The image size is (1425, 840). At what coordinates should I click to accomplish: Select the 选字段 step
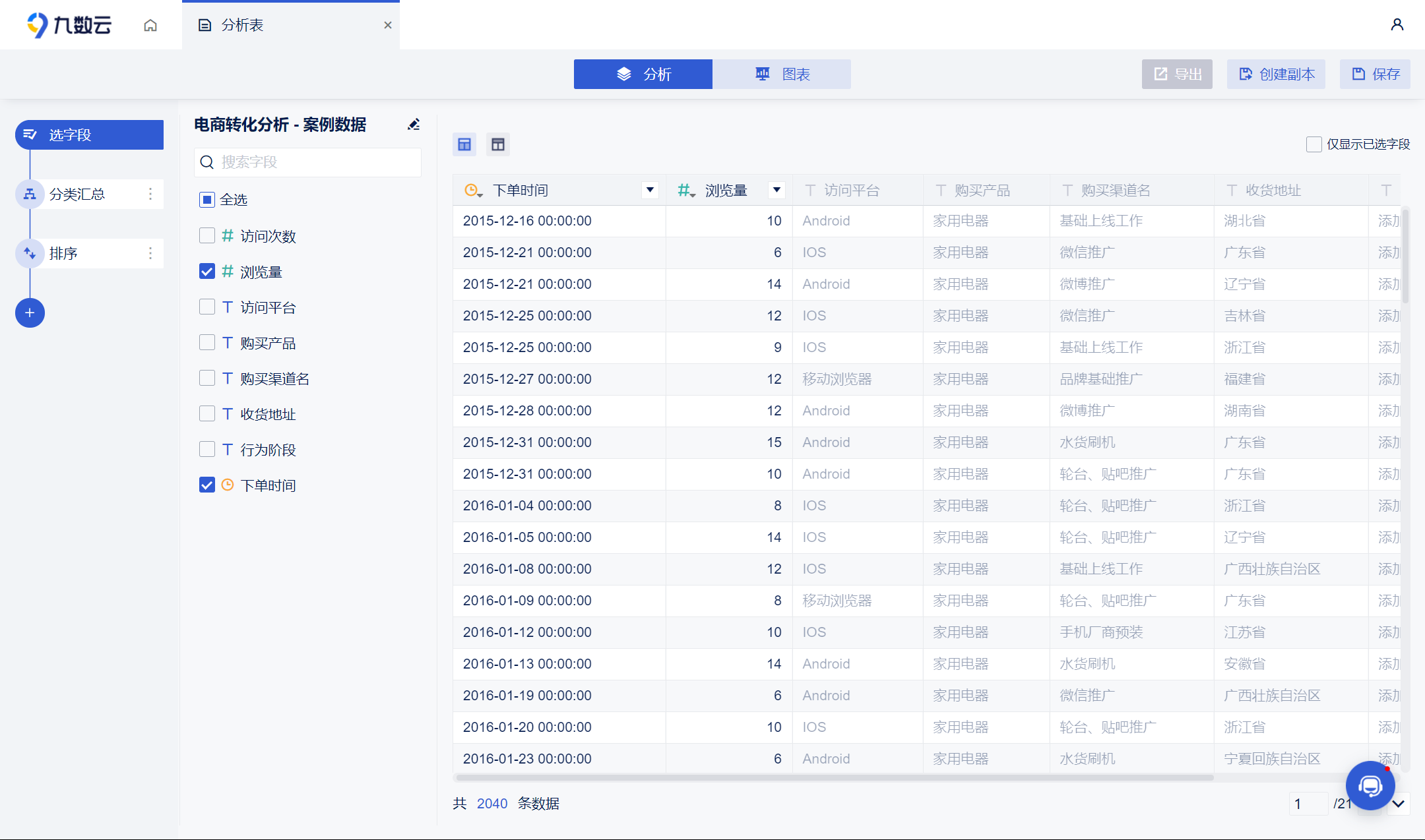point(90,135)
